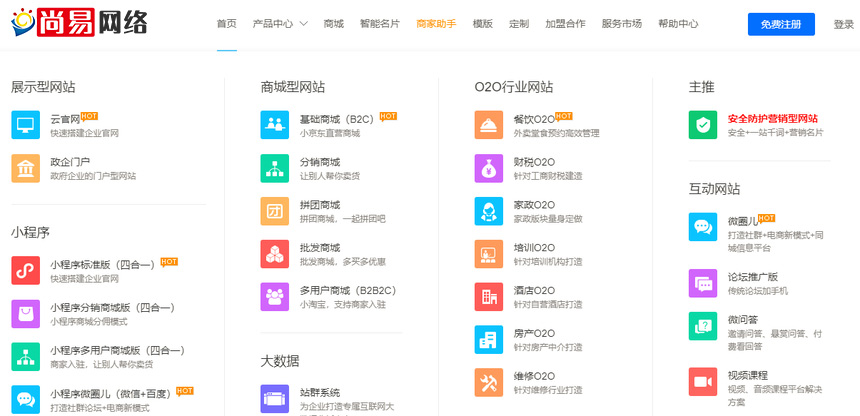860x416 pixels.
Task: Open the 财税O2O title link
Action: (x=534, y=162)
